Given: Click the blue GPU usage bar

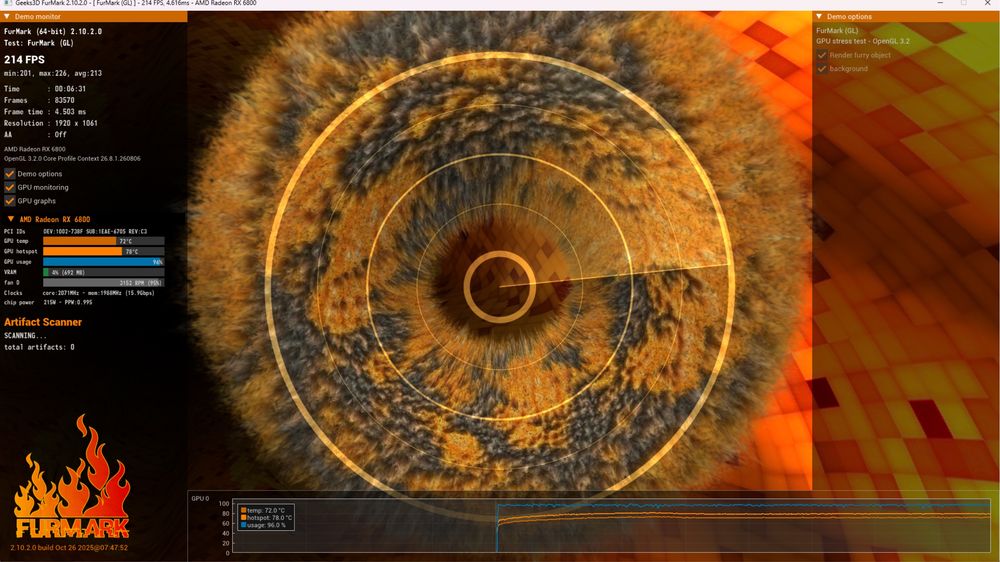Looking at the screenshot, I should (103, 262).
